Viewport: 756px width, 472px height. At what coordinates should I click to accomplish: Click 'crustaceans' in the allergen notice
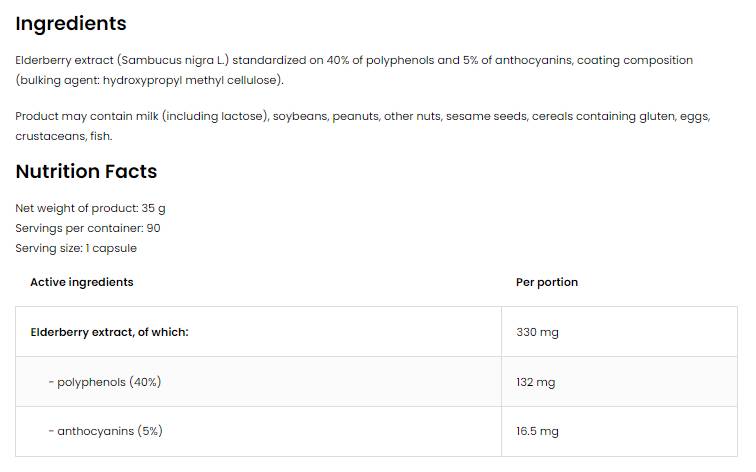[x=48, y=136]
